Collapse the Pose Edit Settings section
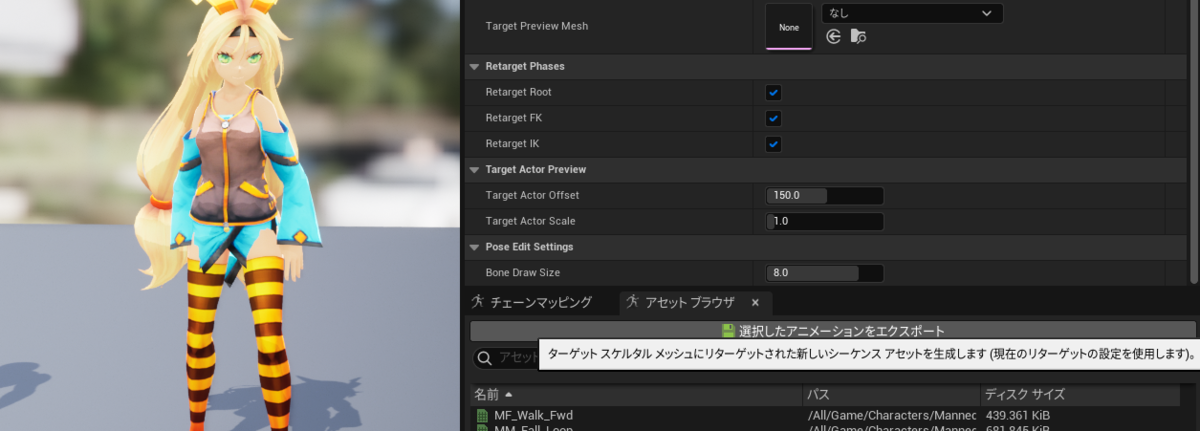Image resolution: width=1200 pixels, height=431 pixels. point(474,246)
